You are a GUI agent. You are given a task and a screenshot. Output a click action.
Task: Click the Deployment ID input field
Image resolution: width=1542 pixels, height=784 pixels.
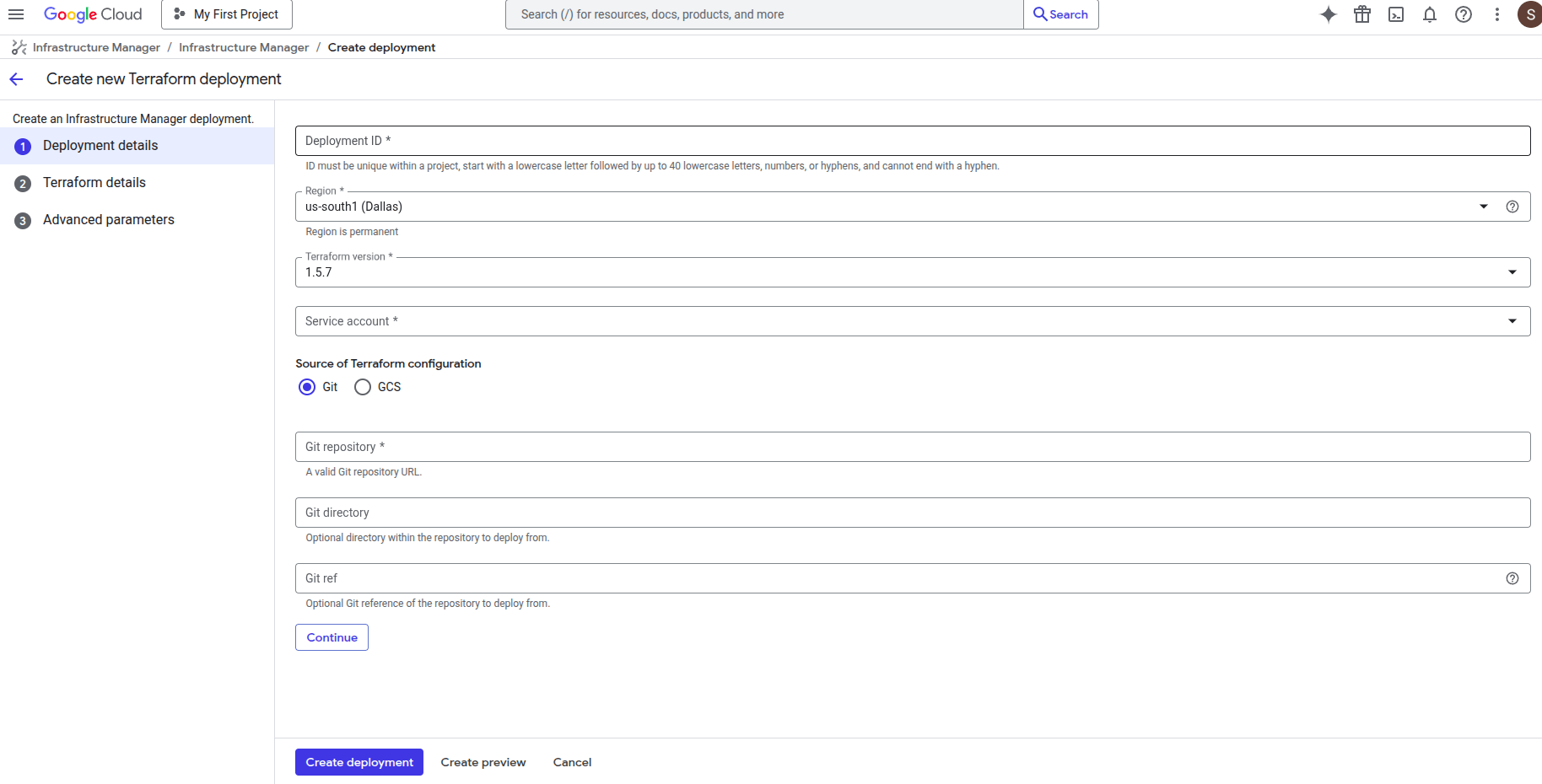(x=912, y=140)
